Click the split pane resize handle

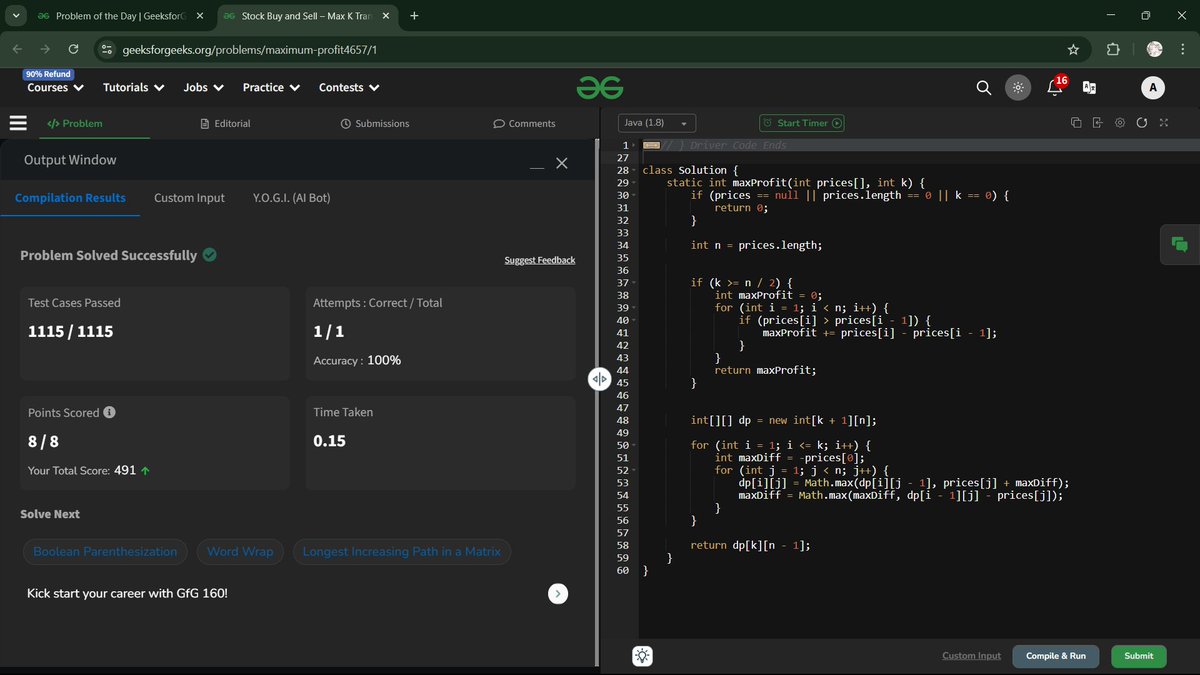[599, 378]
